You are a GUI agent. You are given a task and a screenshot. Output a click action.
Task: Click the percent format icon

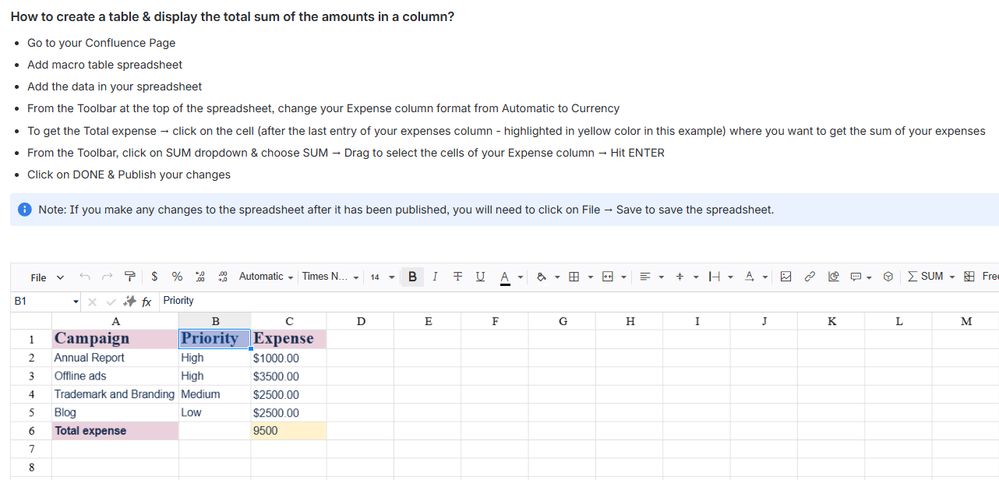[x=177, y=277]
